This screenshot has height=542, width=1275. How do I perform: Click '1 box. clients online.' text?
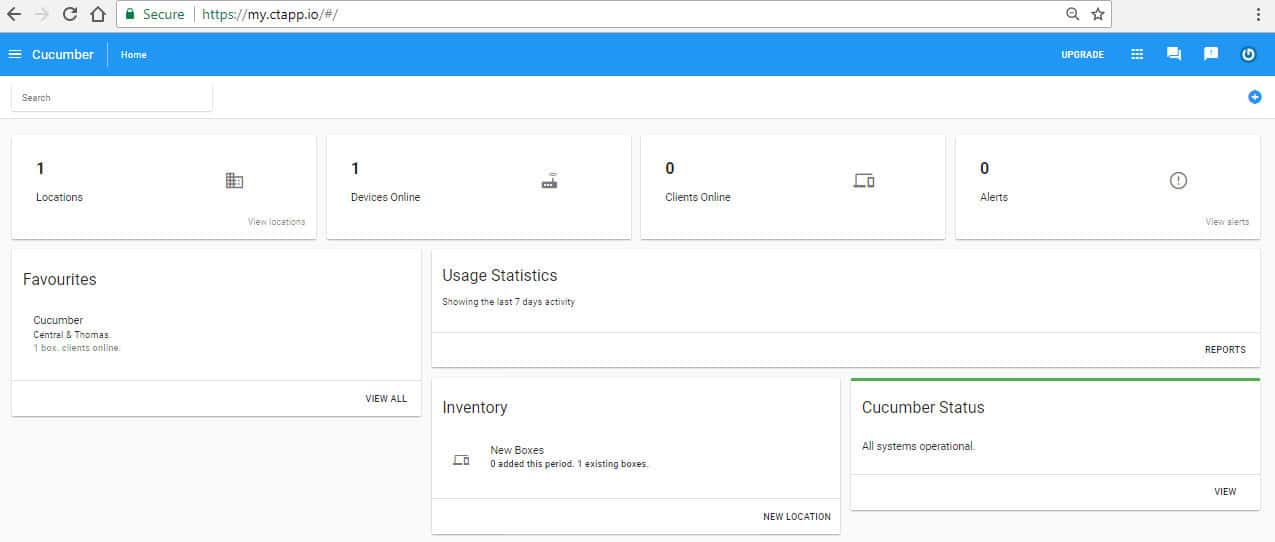(76, 348)
